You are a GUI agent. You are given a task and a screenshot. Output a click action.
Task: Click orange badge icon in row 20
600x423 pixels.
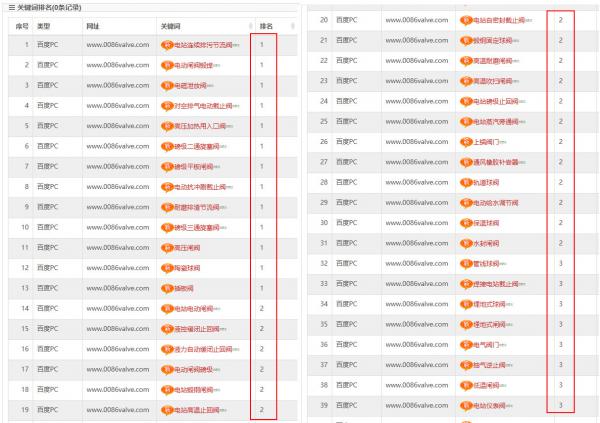click(466, 20)
